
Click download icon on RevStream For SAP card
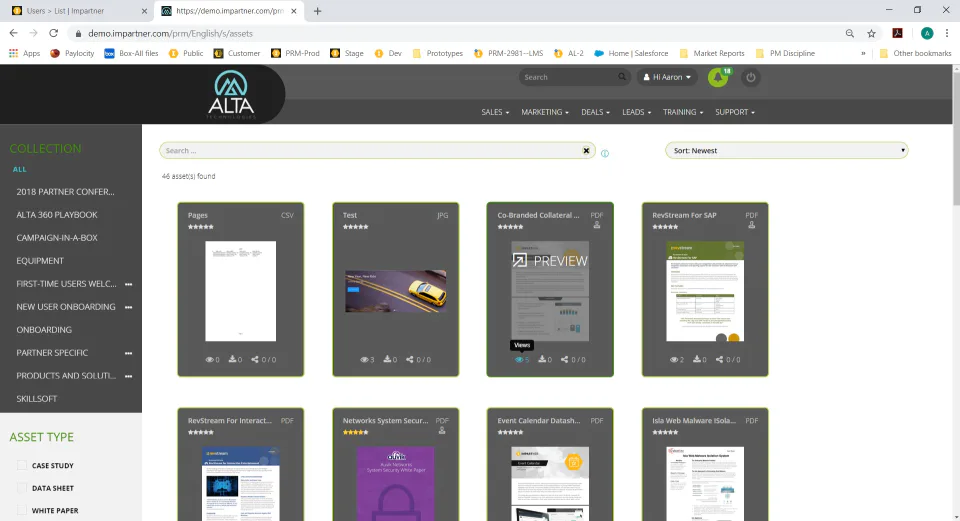[x=697, y=359]
